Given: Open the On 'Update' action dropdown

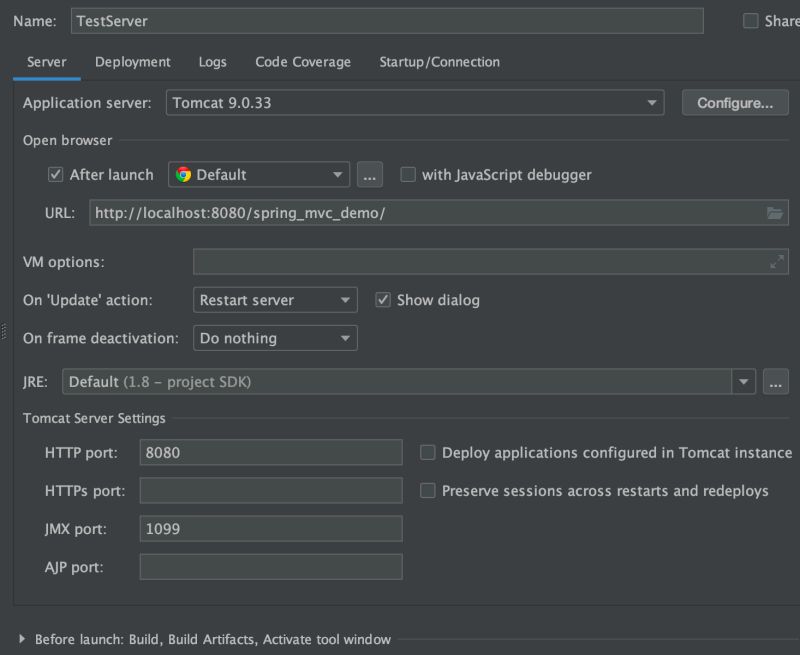Looking at the screenshot, I should pyautogui.click(x=346, y=300).
